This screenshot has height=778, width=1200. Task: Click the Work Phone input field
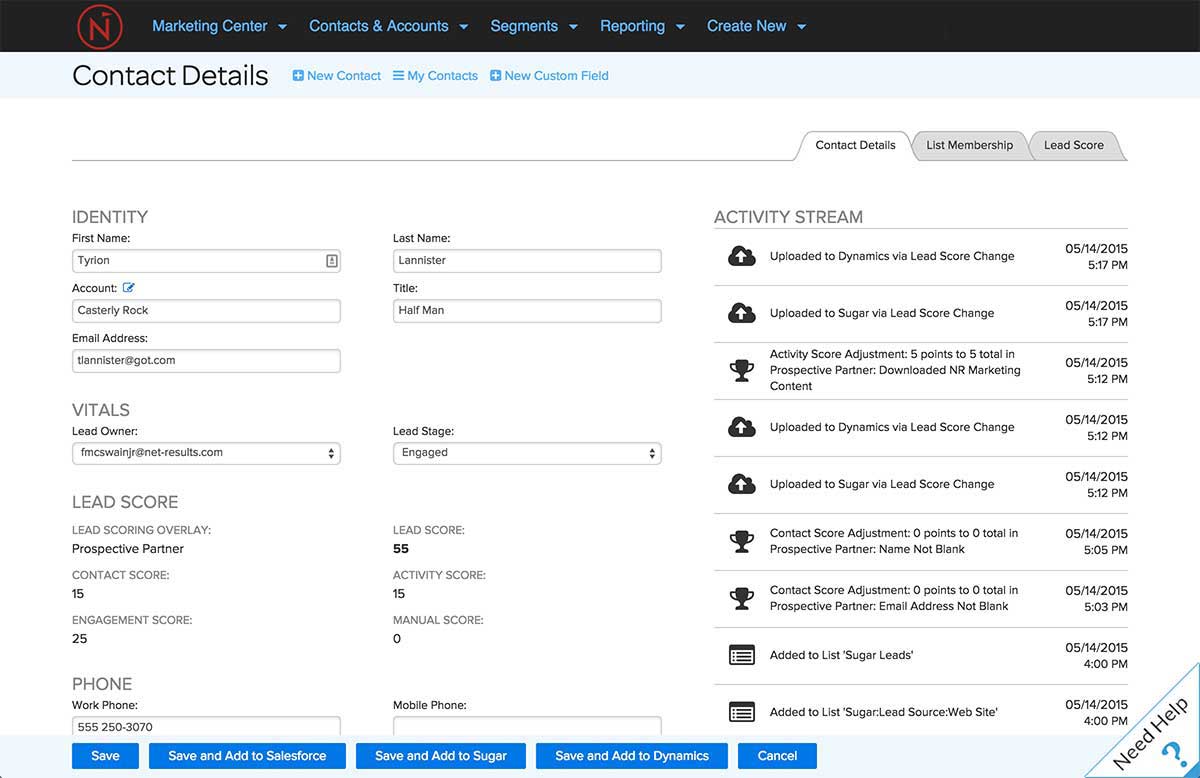(x=206, y=727)
